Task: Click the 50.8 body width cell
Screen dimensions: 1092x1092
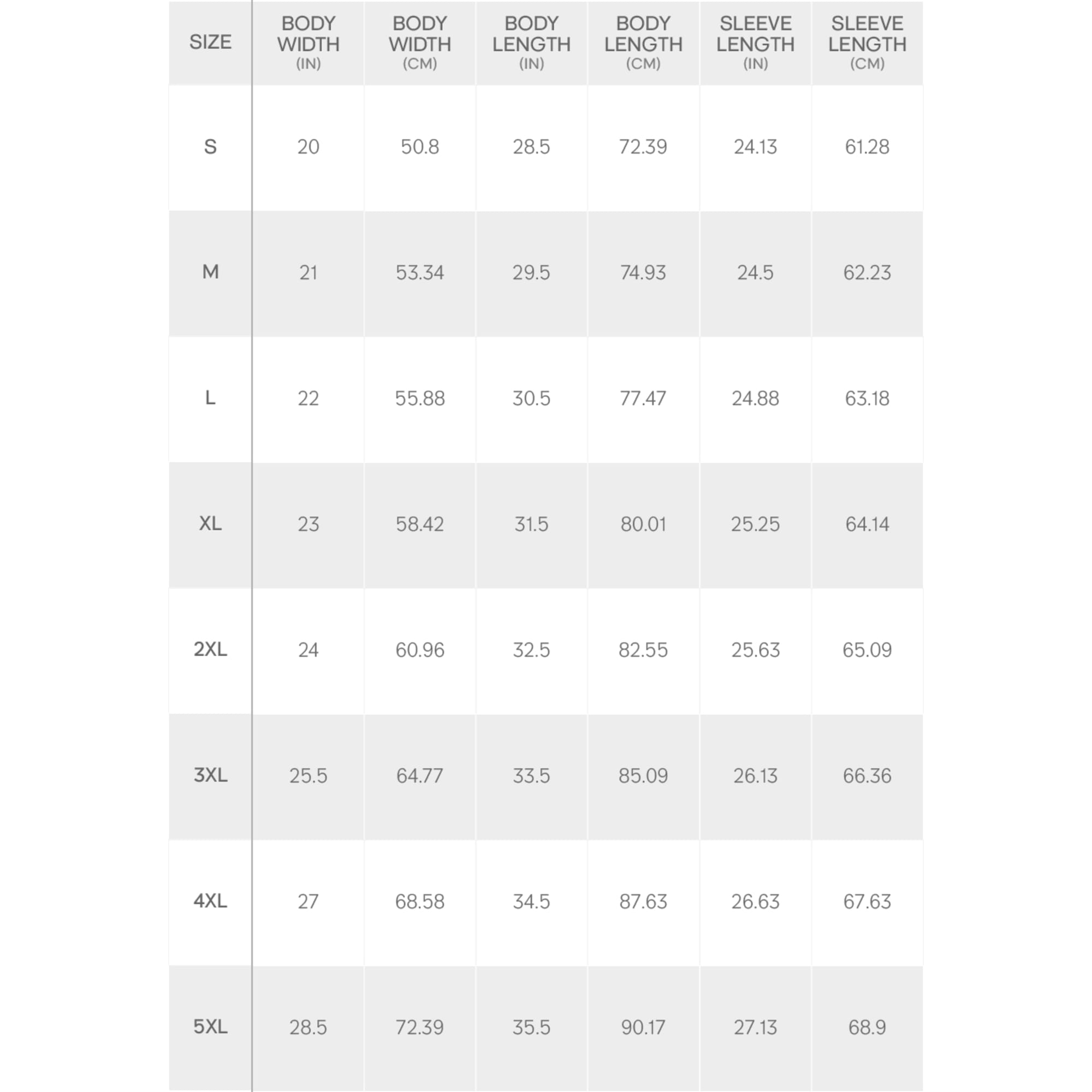Action: (x=419, y=147)
